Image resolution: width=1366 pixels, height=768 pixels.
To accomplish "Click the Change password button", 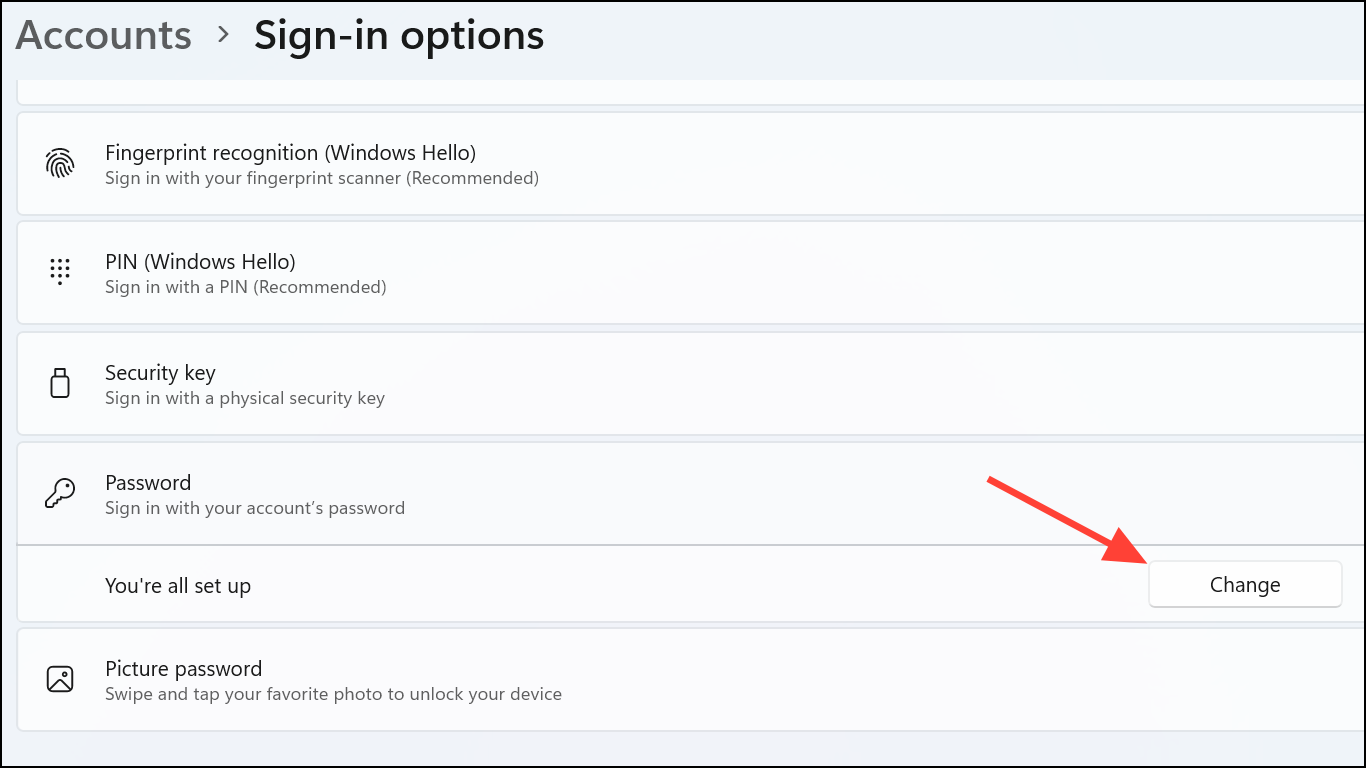I will tap(1245, 585).
